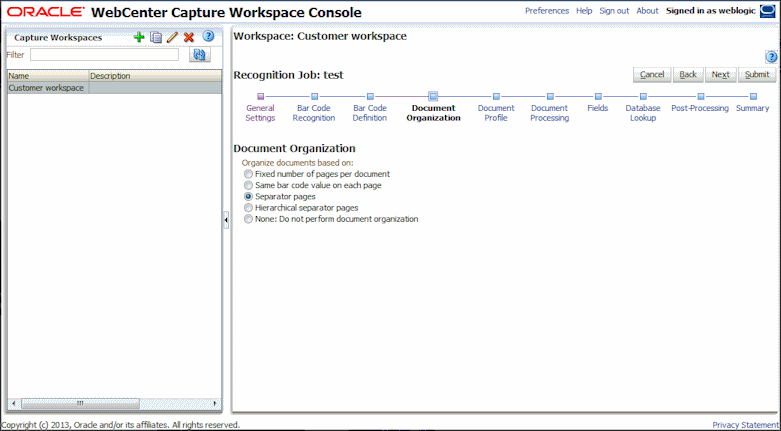Open the Document Organization step

433,113
